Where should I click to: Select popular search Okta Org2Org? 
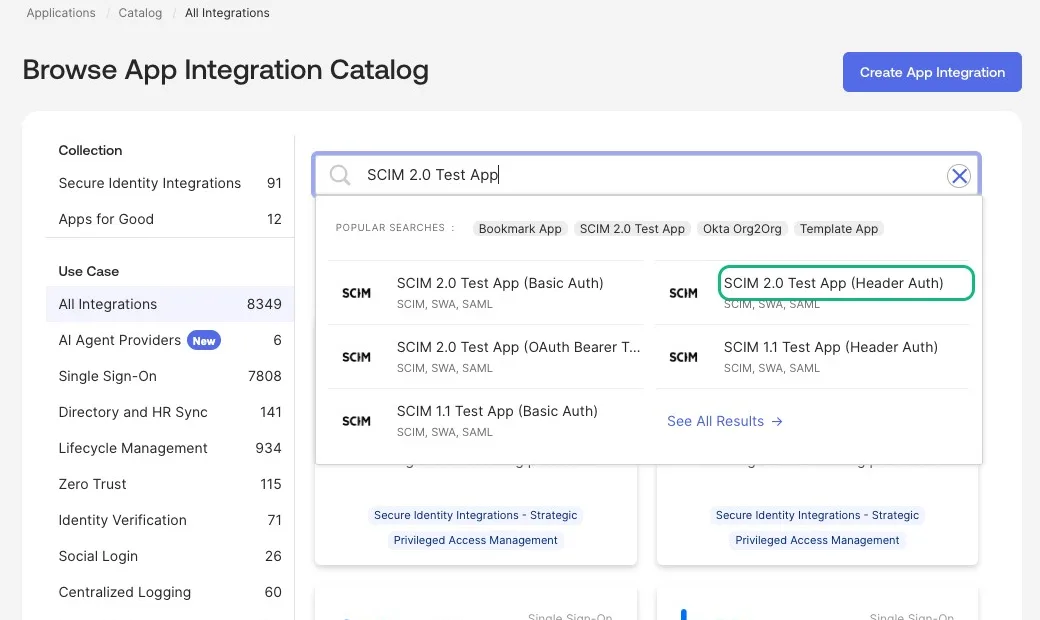pyautogui.click(x=742, y=229)
